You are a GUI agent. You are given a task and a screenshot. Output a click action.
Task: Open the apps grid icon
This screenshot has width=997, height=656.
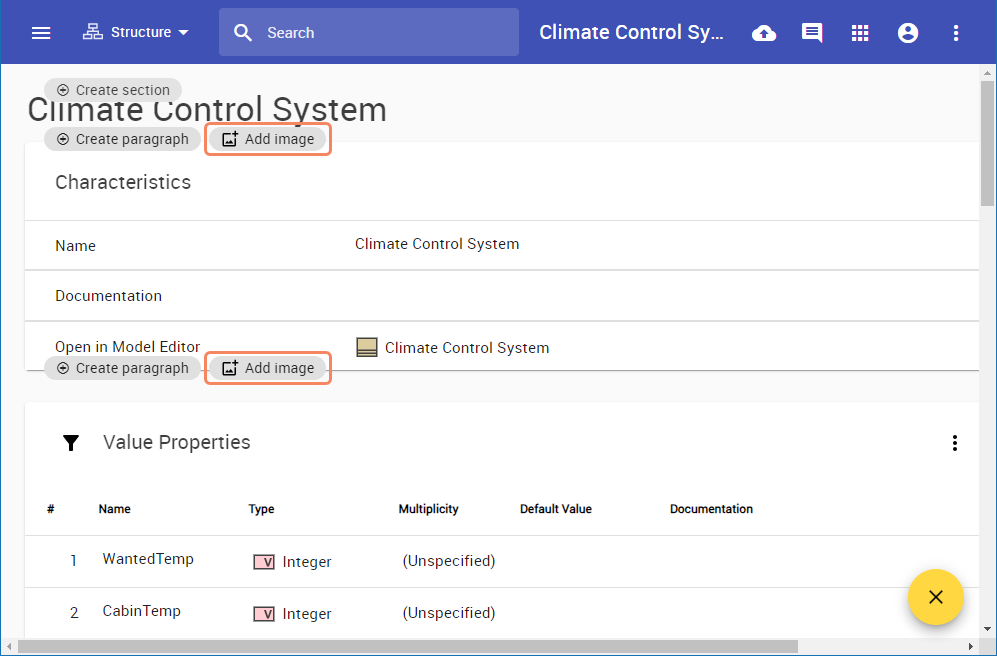tap(860, 33)
